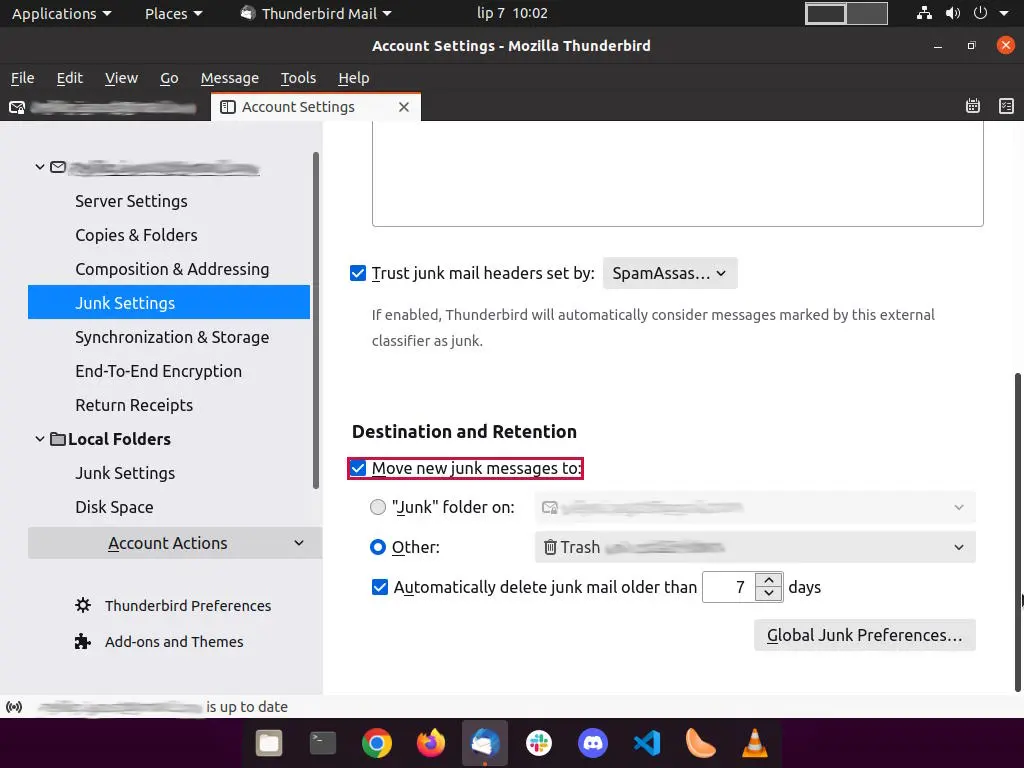1024x768 pixels.
Task: Uncheck Trust junk mail headers checkbox
Action: tap(358, 273)
